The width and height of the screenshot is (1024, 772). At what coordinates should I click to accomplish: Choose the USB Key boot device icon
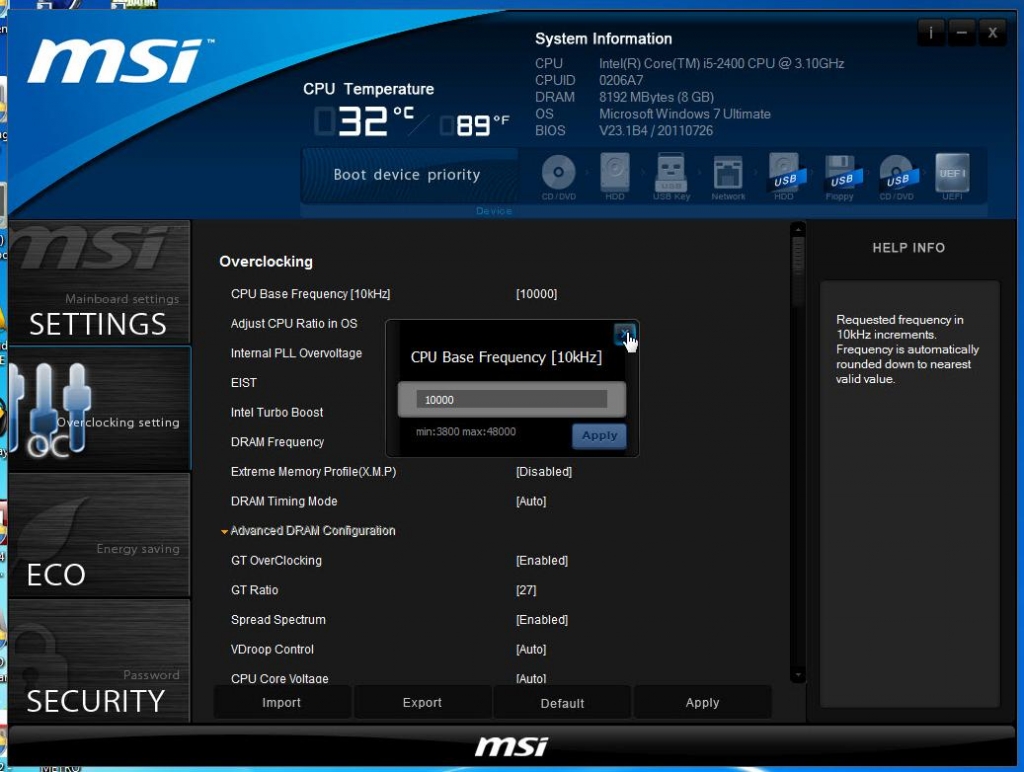tap(671, 174)
